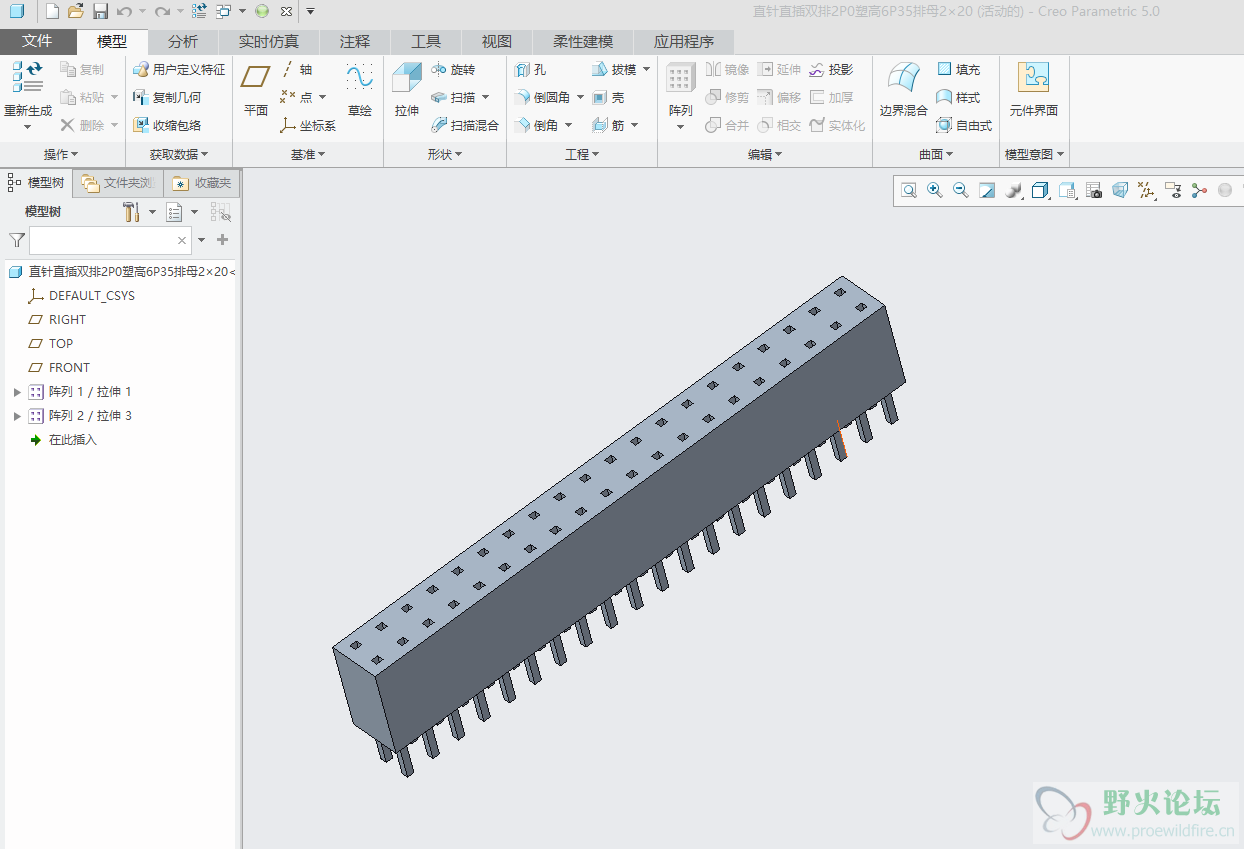Toggle the tree column display eye icon
The width and height of the screenshot is (1244, 849).
coord(221,212)
